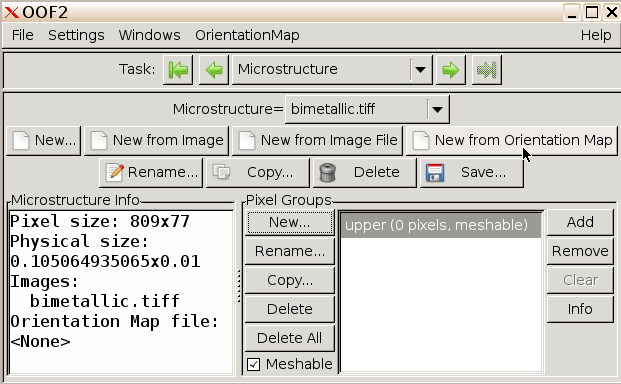Screen dimensions: 621x384
Task: Delete the microstructure with trash-can button
Action: pos(365,173)
